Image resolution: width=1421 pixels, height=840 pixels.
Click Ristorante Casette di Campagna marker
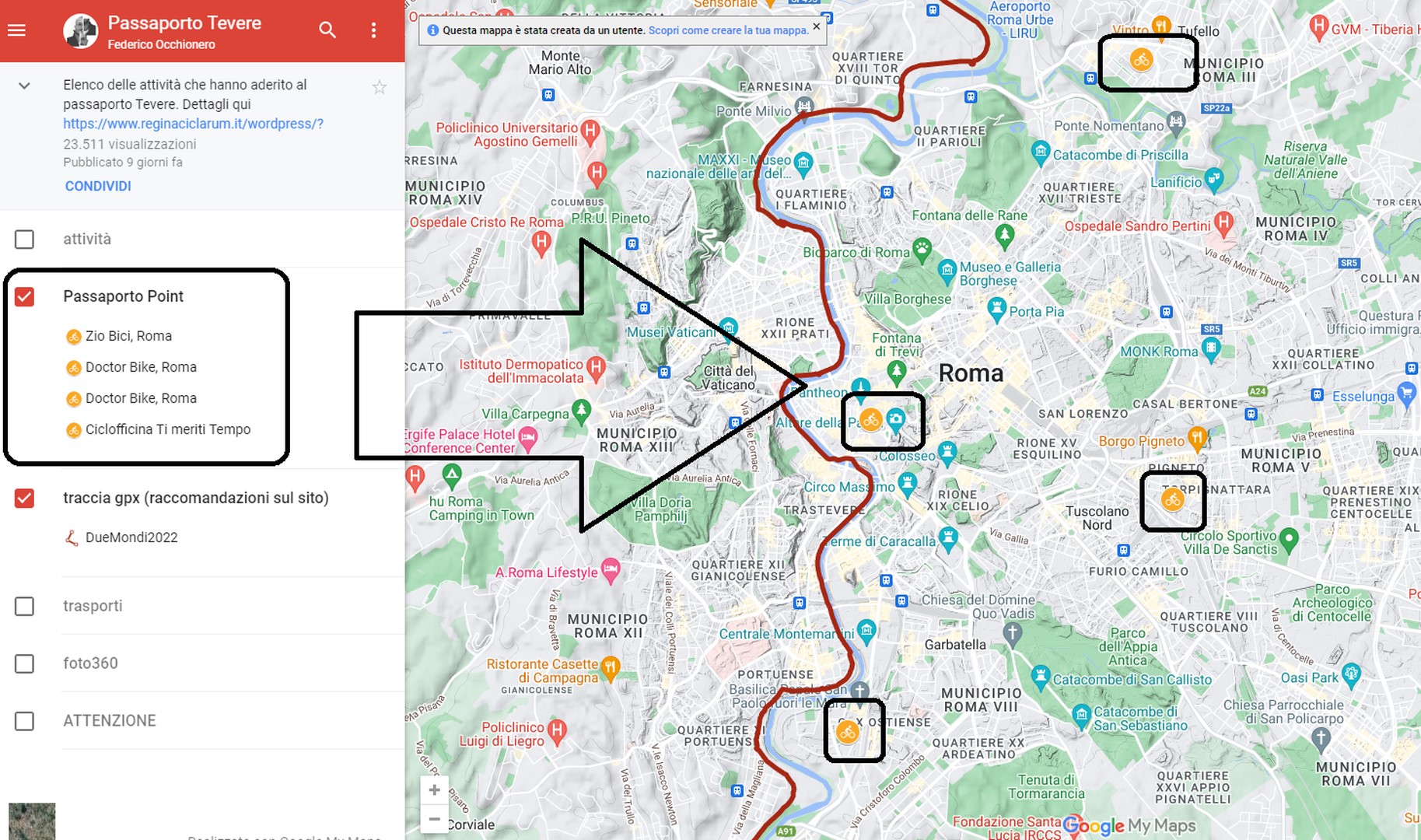[610, 669]
